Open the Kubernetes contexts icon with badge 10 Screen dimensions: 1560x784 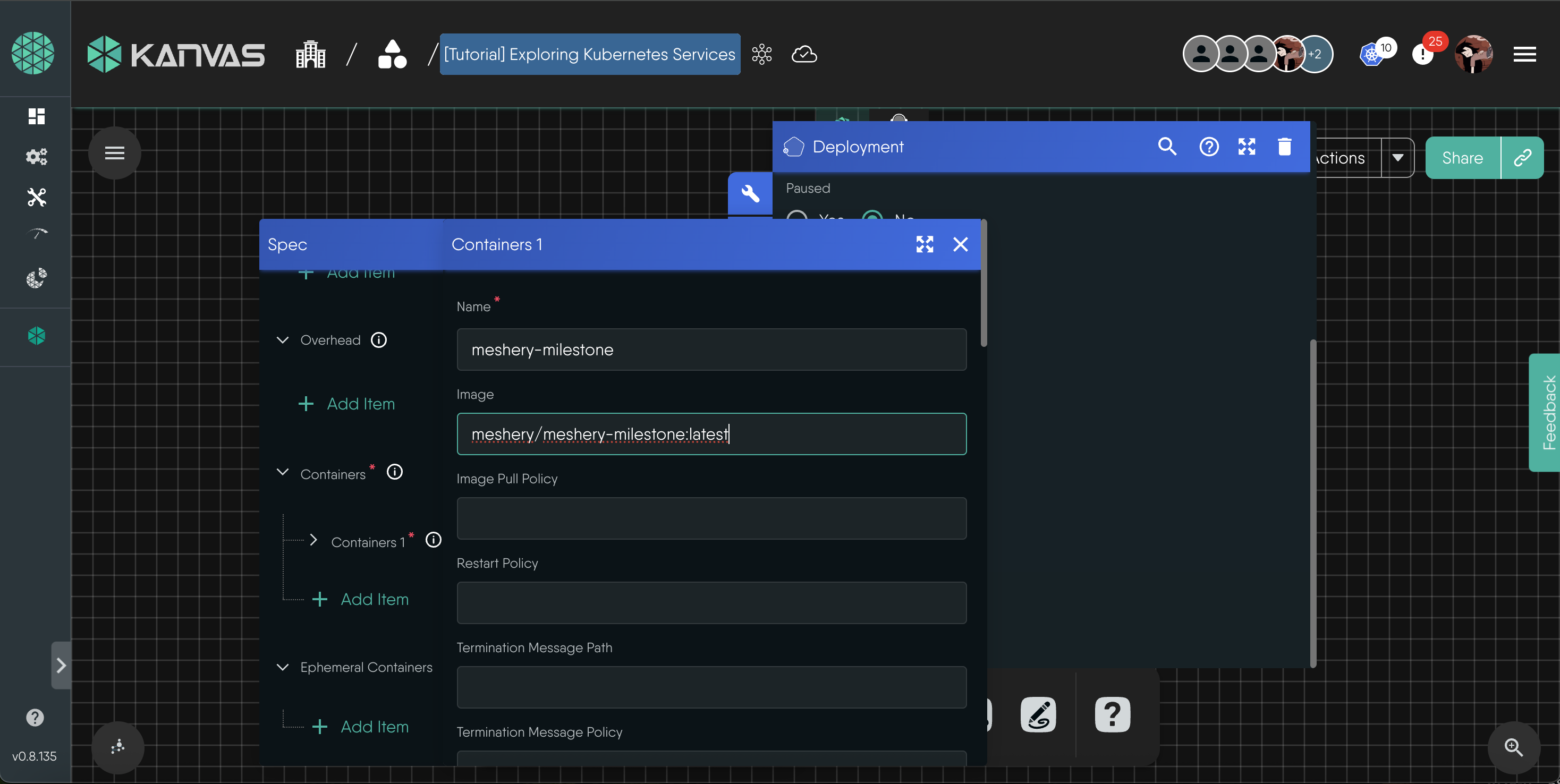point(1372,55)
